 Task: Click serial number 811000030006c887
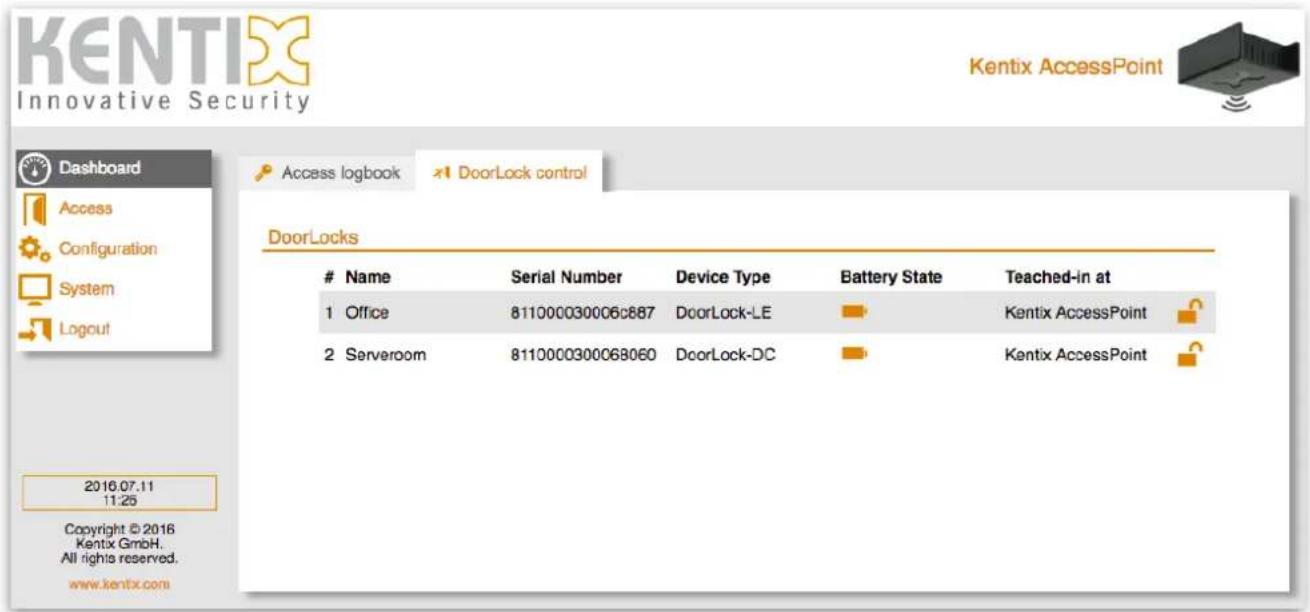point(583,312)
